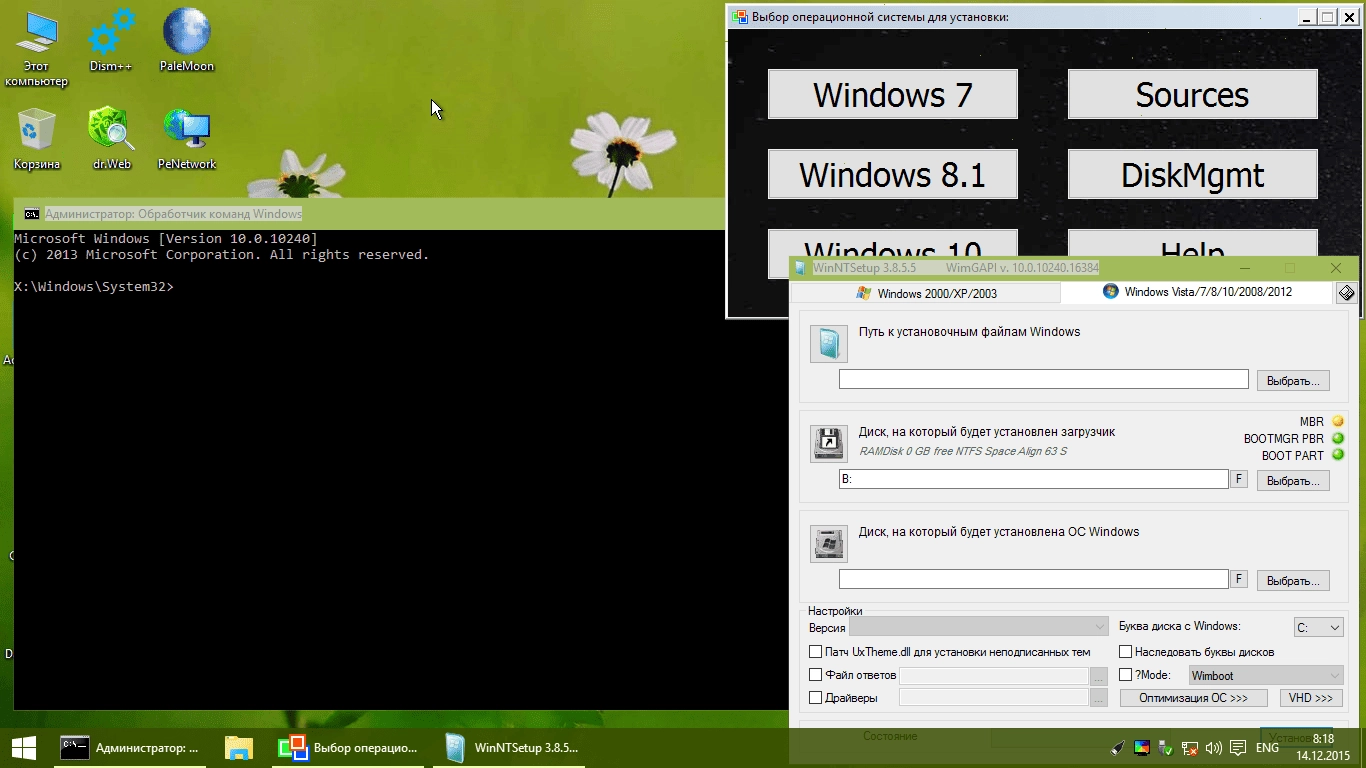This screenshot has width=1366, height=768.
Task: Open the action center notifications icon
Action: pos(1238,748)
